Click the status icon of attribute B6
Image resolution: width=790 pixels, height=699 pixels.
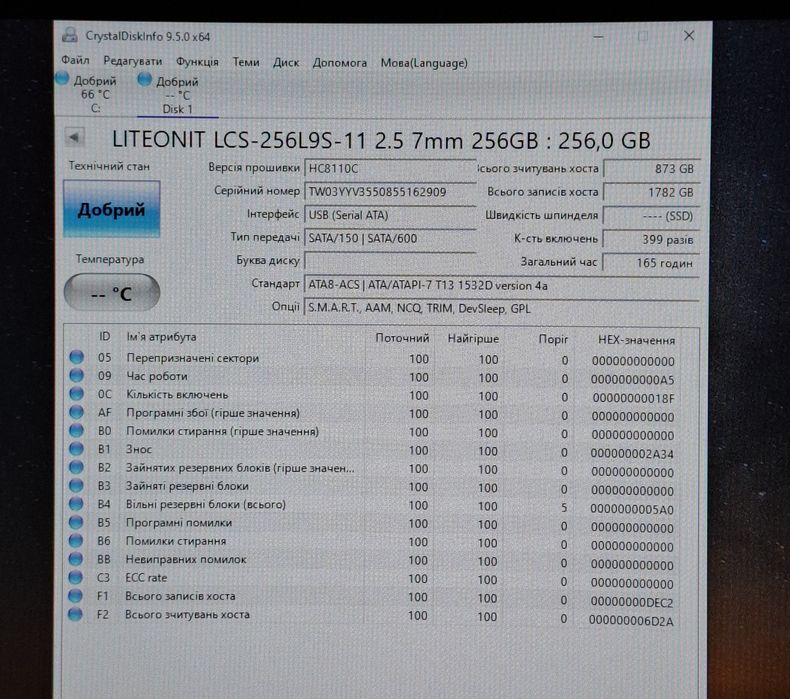pos(76,540)
